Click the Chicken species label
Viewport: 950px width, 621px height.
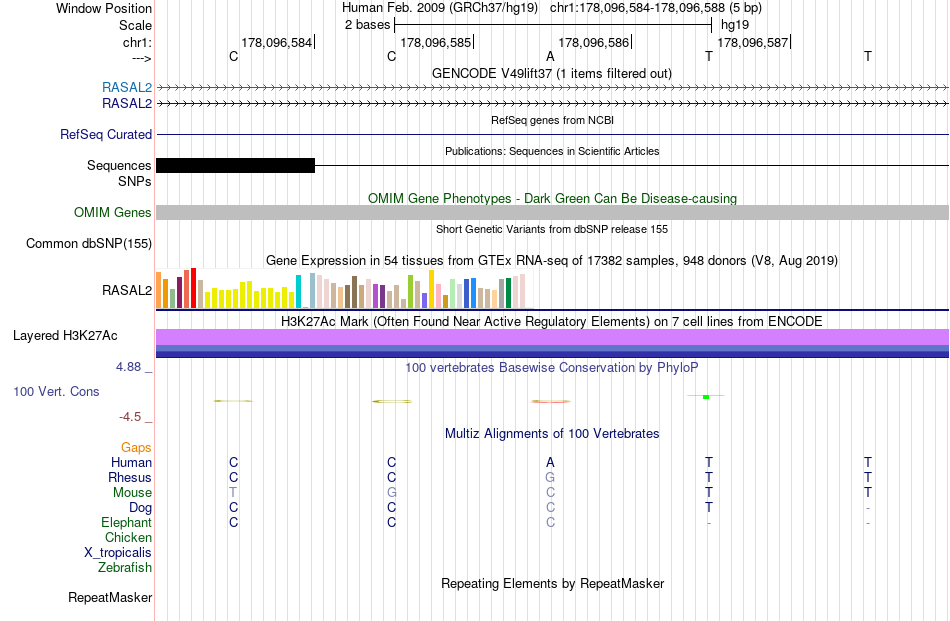(x=128, y=537)
